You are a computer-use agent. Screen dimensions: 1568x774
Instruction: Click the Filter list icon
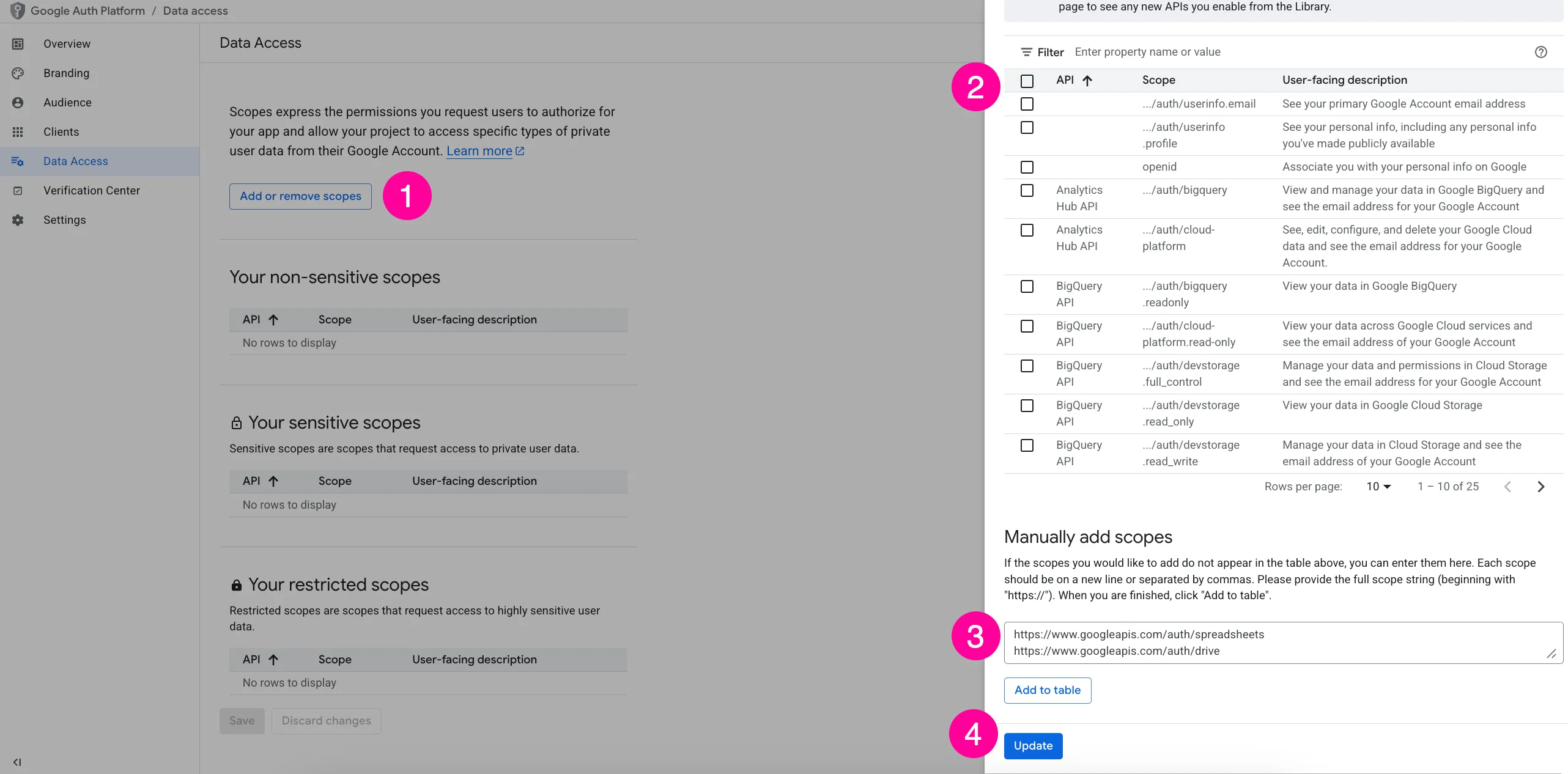(x=1026, y=53)
